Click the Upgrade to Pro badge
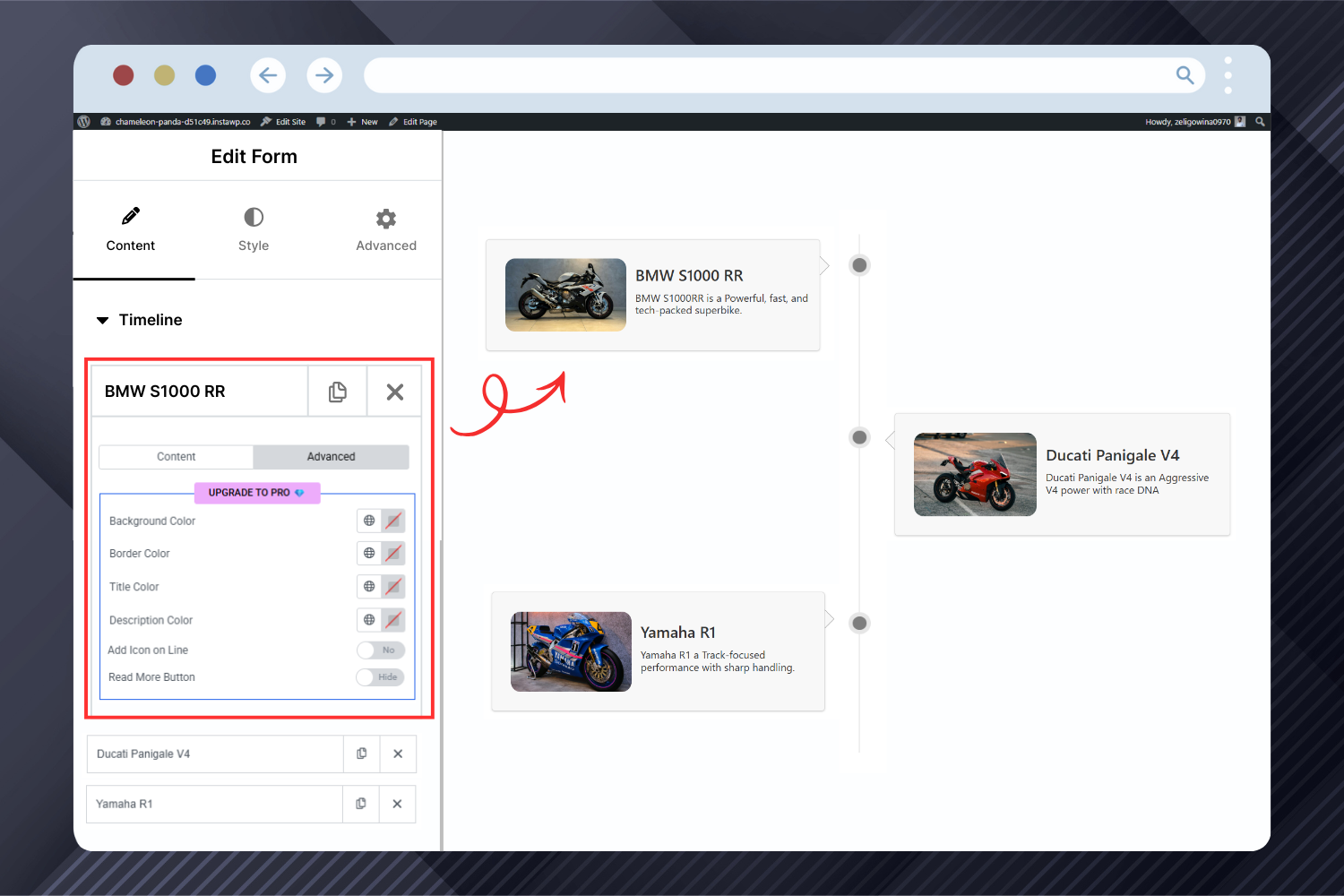 pyautogui.click(x=257, y=493)
